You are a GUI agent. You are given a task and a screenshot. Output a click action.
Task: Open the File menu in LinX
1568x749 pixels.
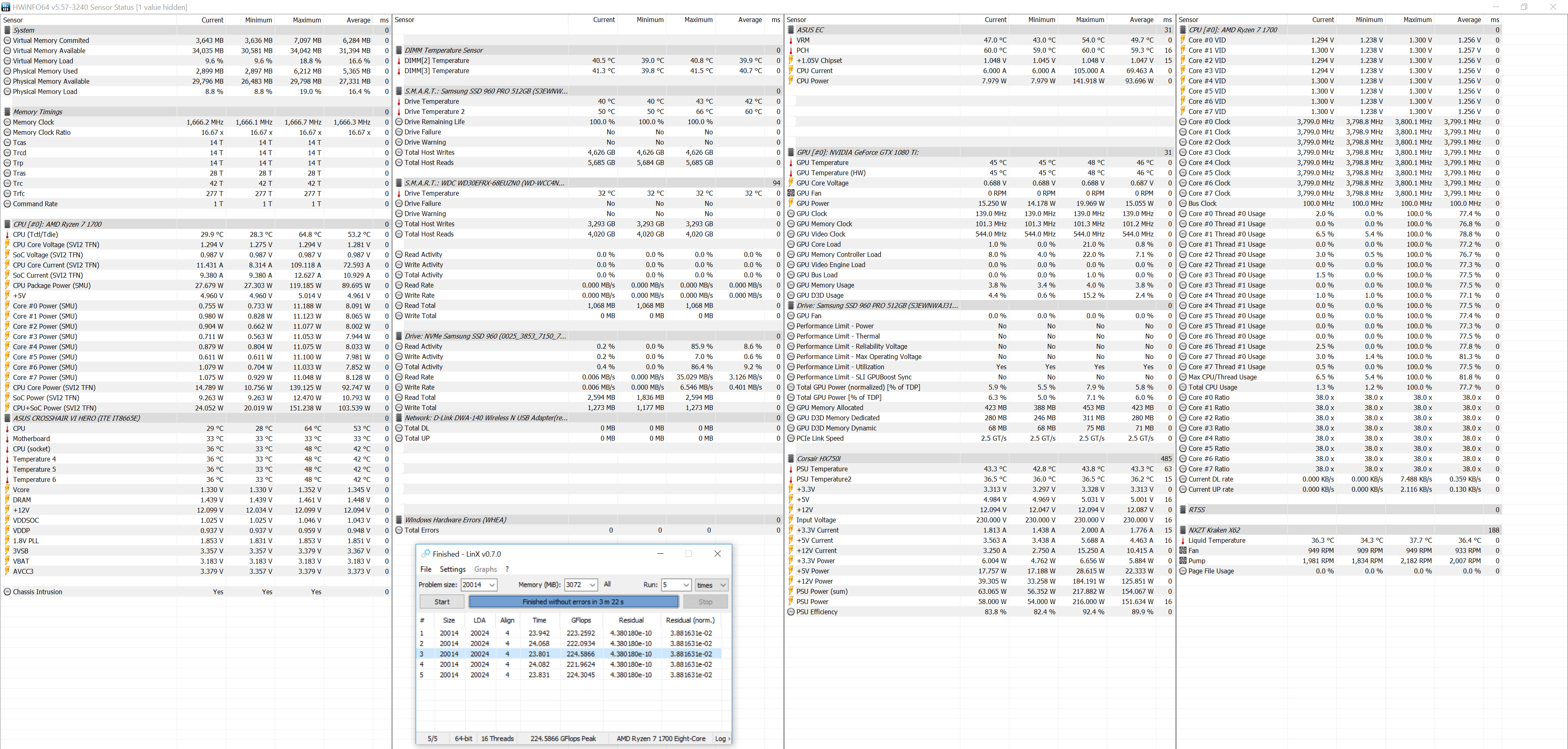(x=425, y=569)
